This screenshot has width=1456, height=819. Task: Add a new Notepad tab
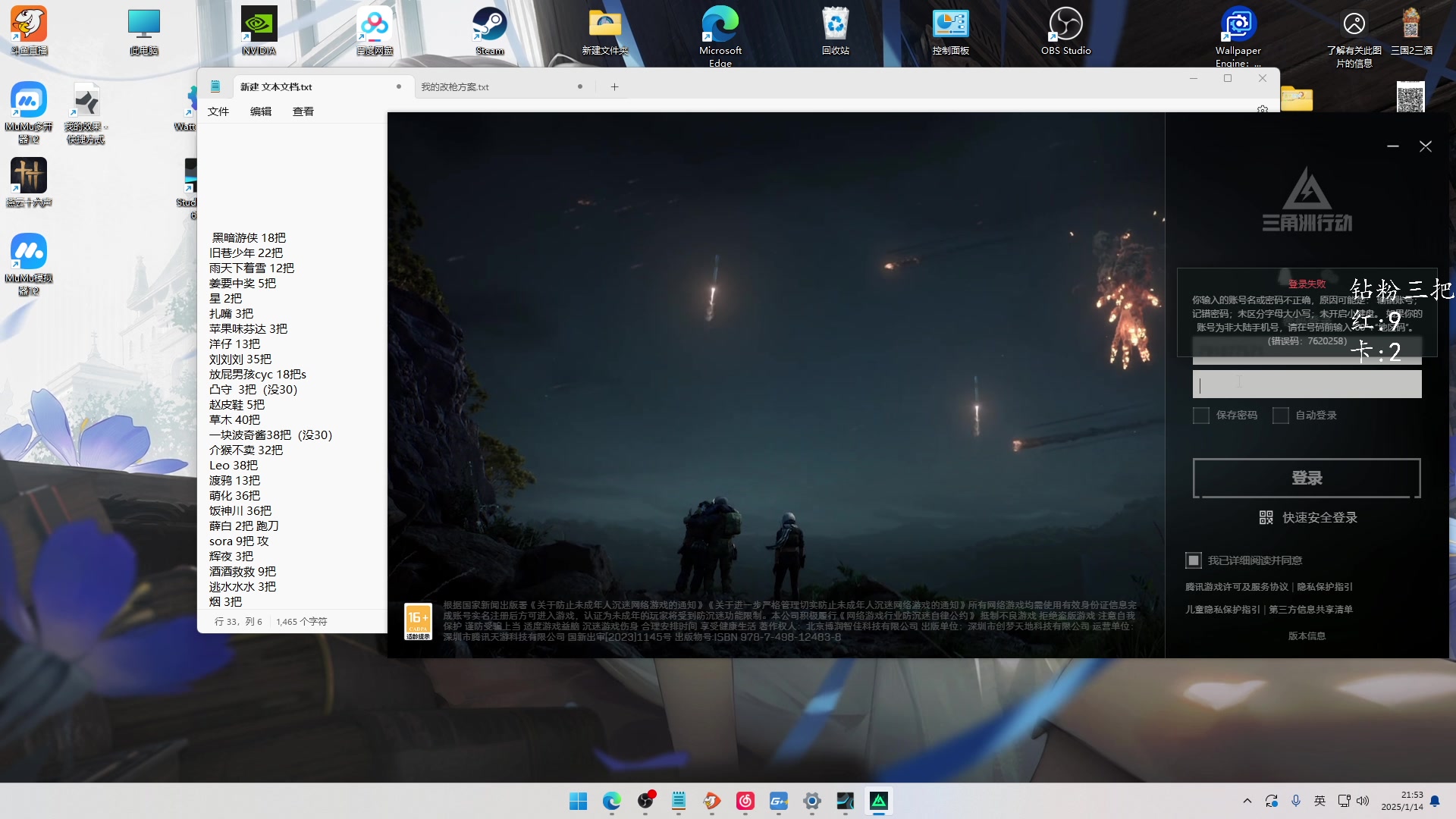(x=614, y=87)
